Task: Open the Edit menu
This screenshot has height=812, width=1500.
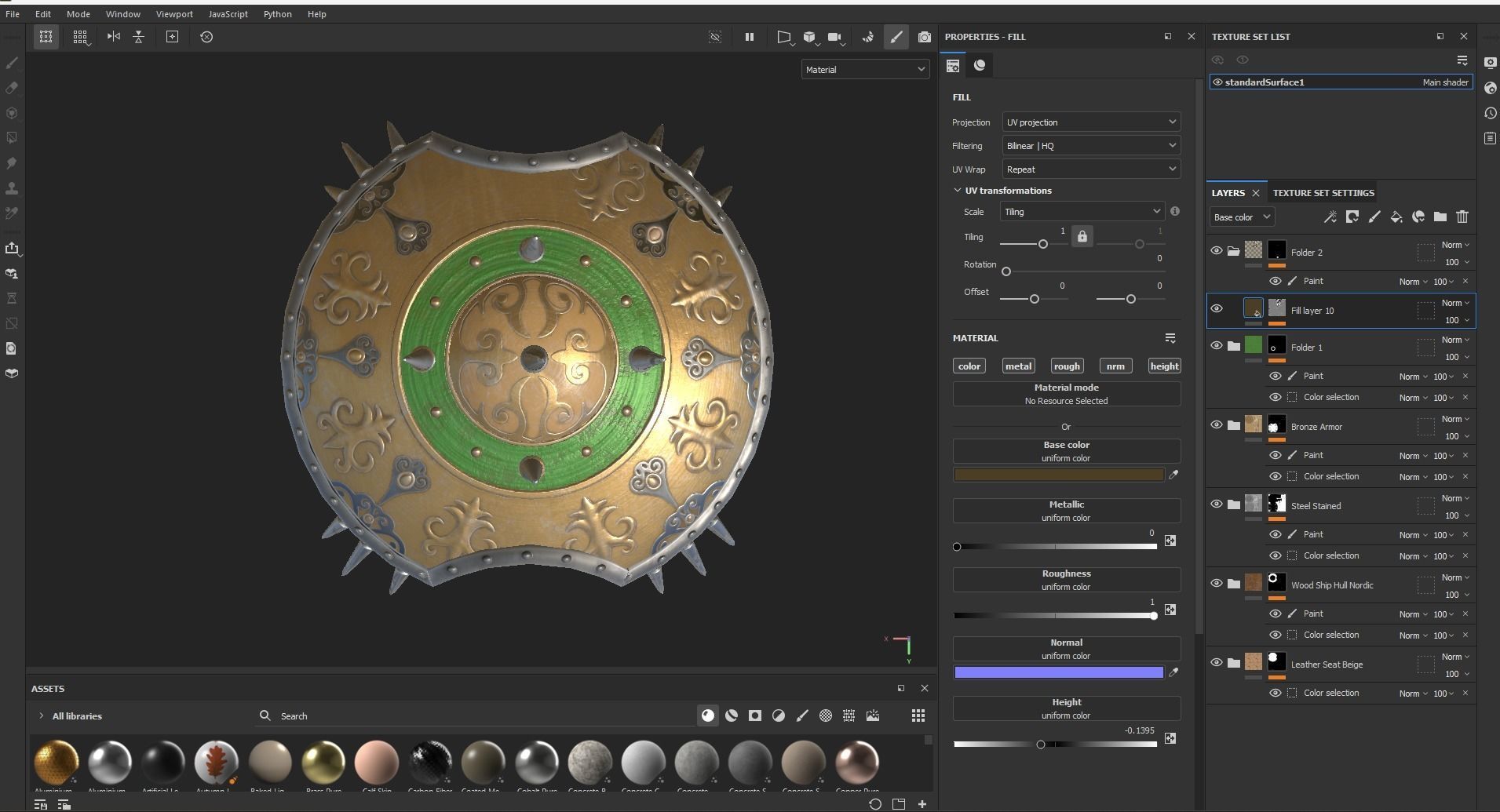Action: [43, 14]
